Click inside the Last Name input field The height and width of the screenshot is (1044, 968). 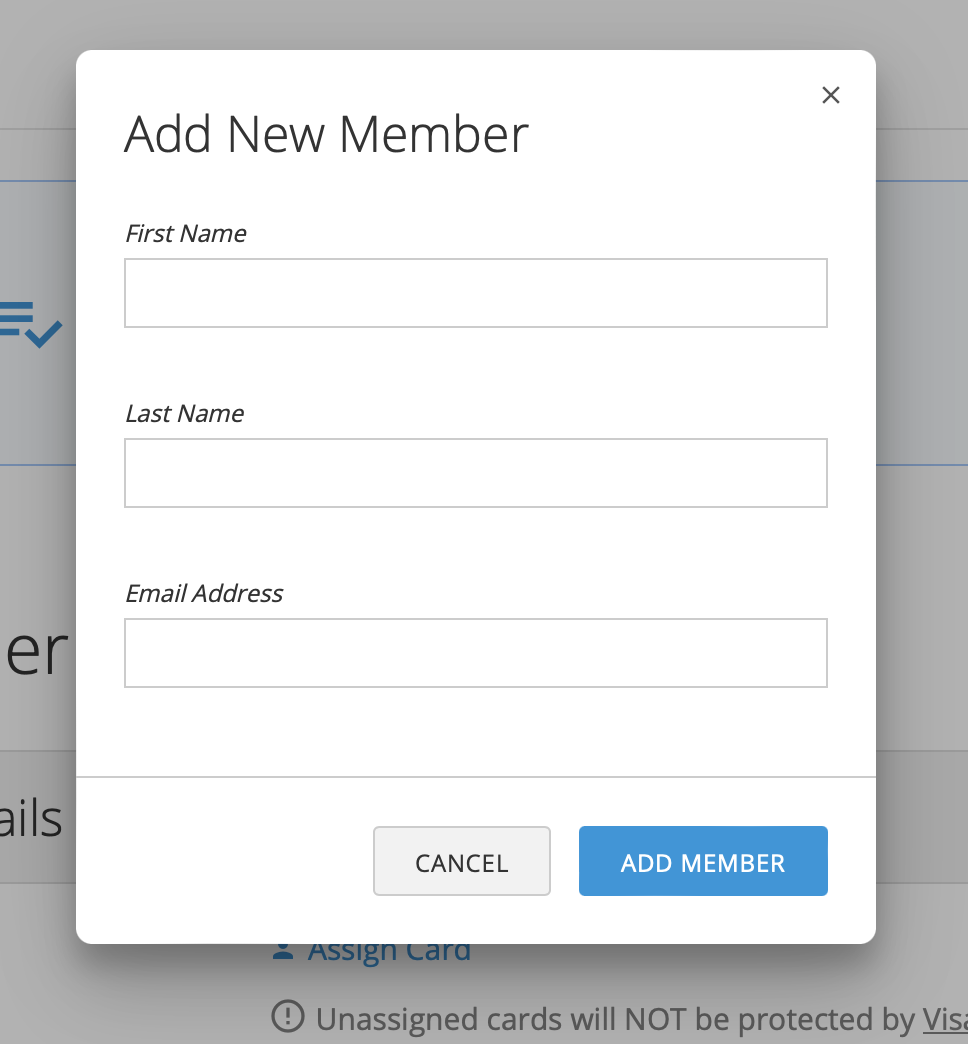[475, 472]
